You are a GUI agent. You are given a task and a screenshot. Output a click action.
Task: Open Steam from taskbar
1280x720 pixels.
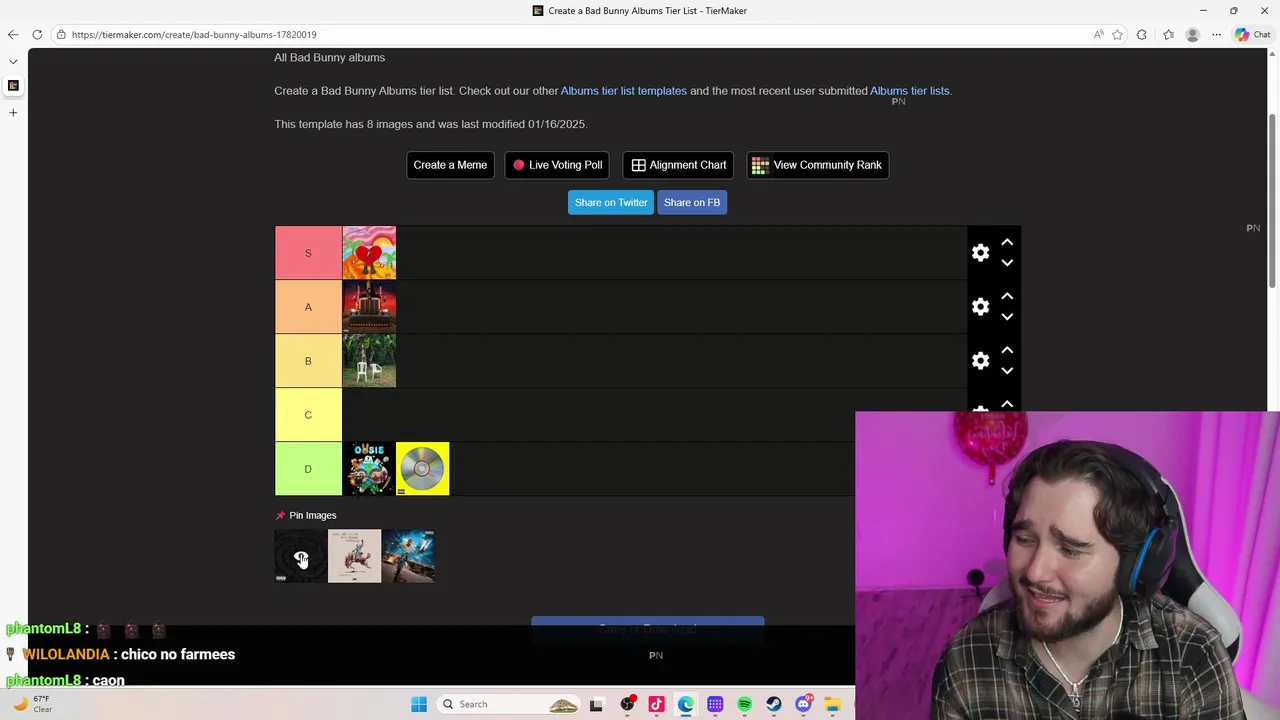click(774, 704)
